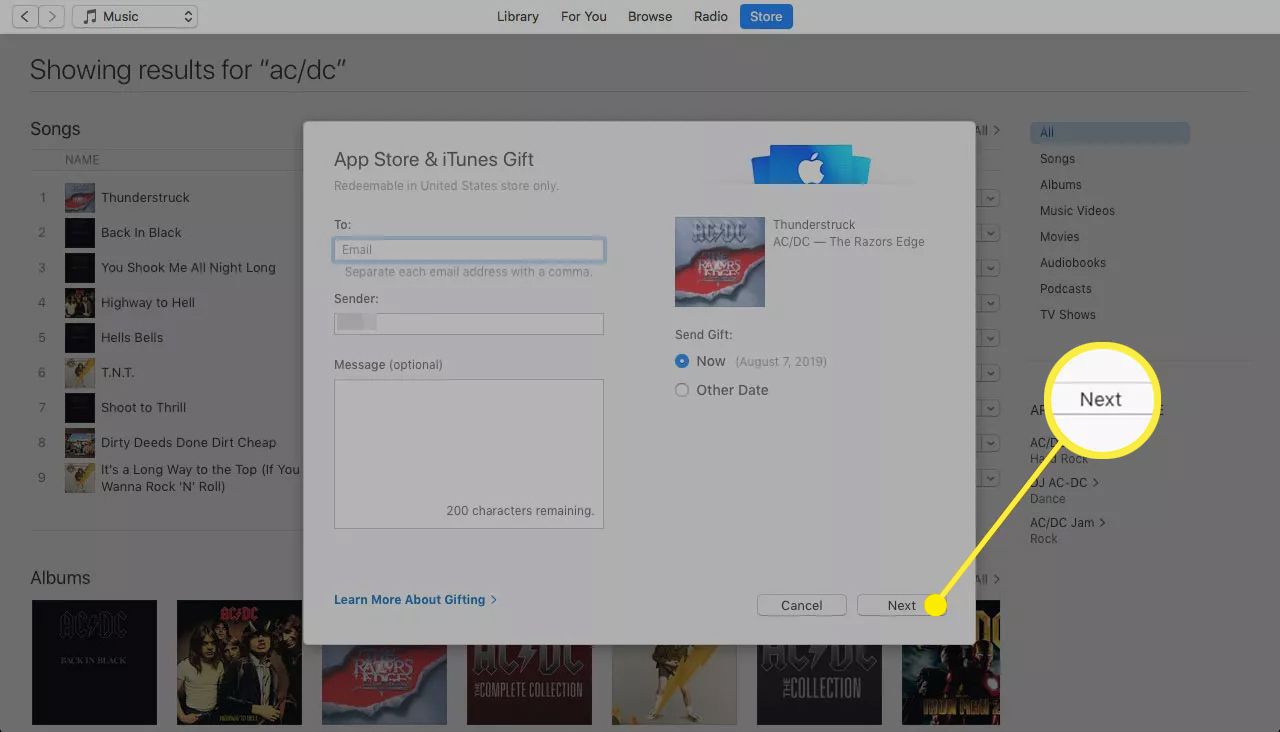Click the Albums section heading
Viewport: 1280px width, 732px height.
(60, 578)
